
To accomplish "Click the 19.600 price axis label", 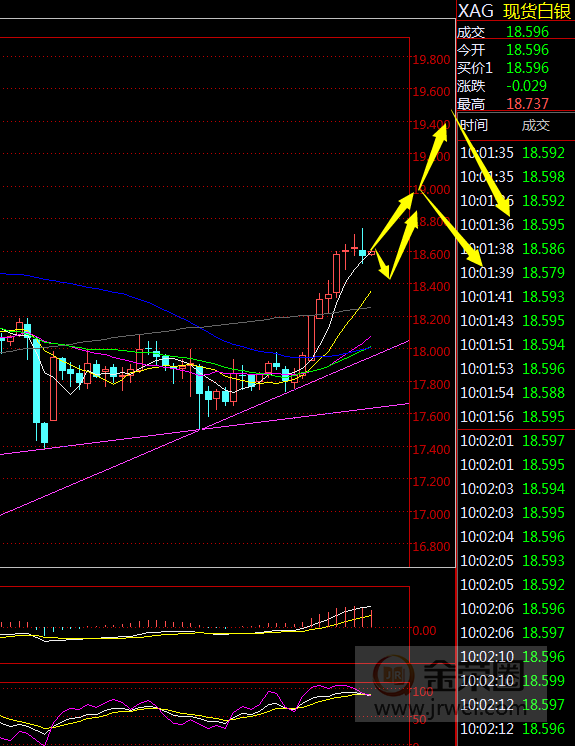I will (x=431, y=92).
